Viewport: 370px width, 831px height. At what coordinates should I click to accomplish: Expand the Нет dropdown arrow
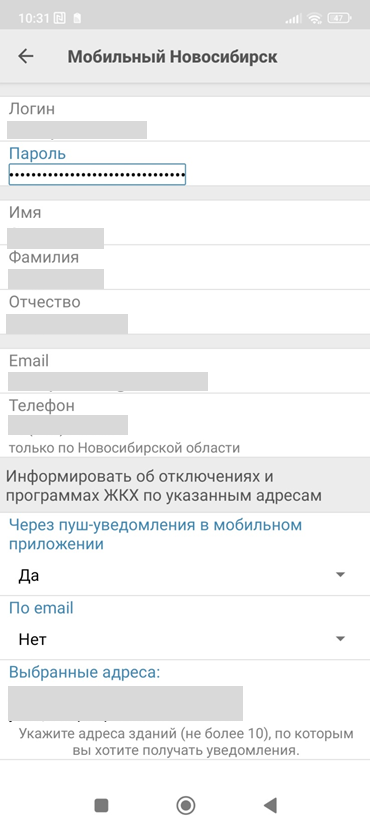click(341, 639)
